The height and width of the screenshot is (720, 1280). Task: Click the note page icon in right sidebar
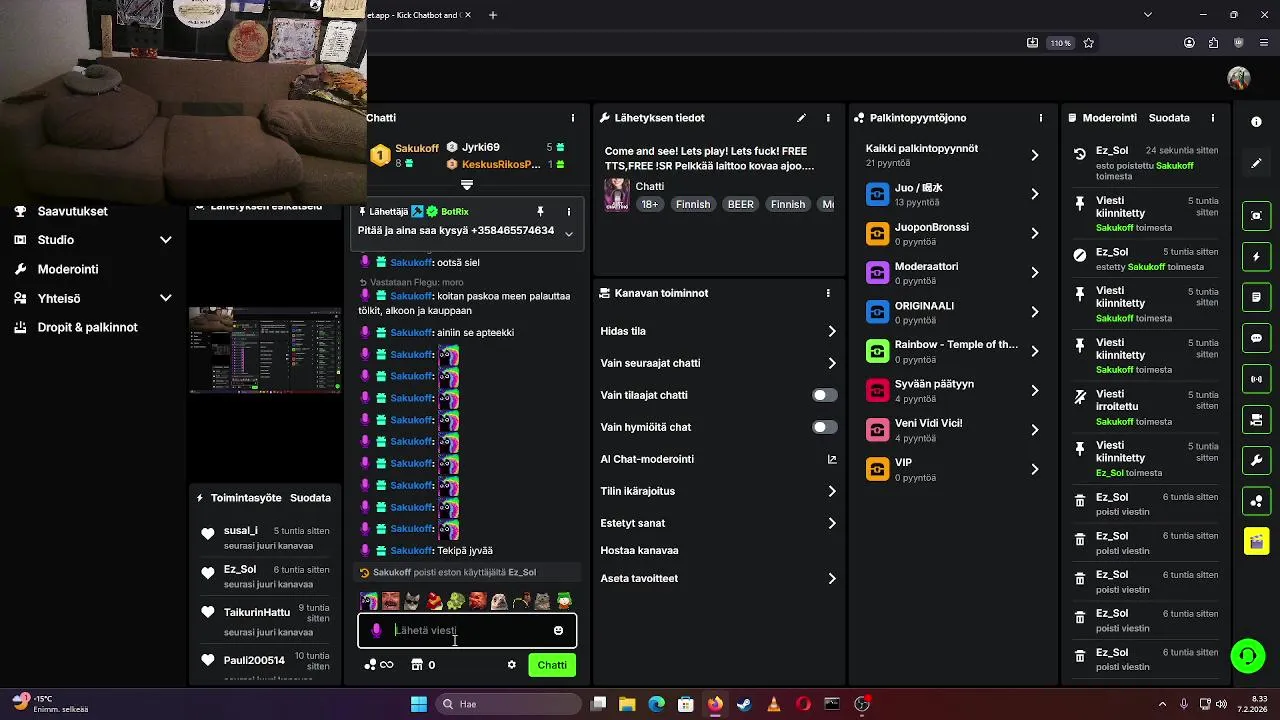(1256, 298)
